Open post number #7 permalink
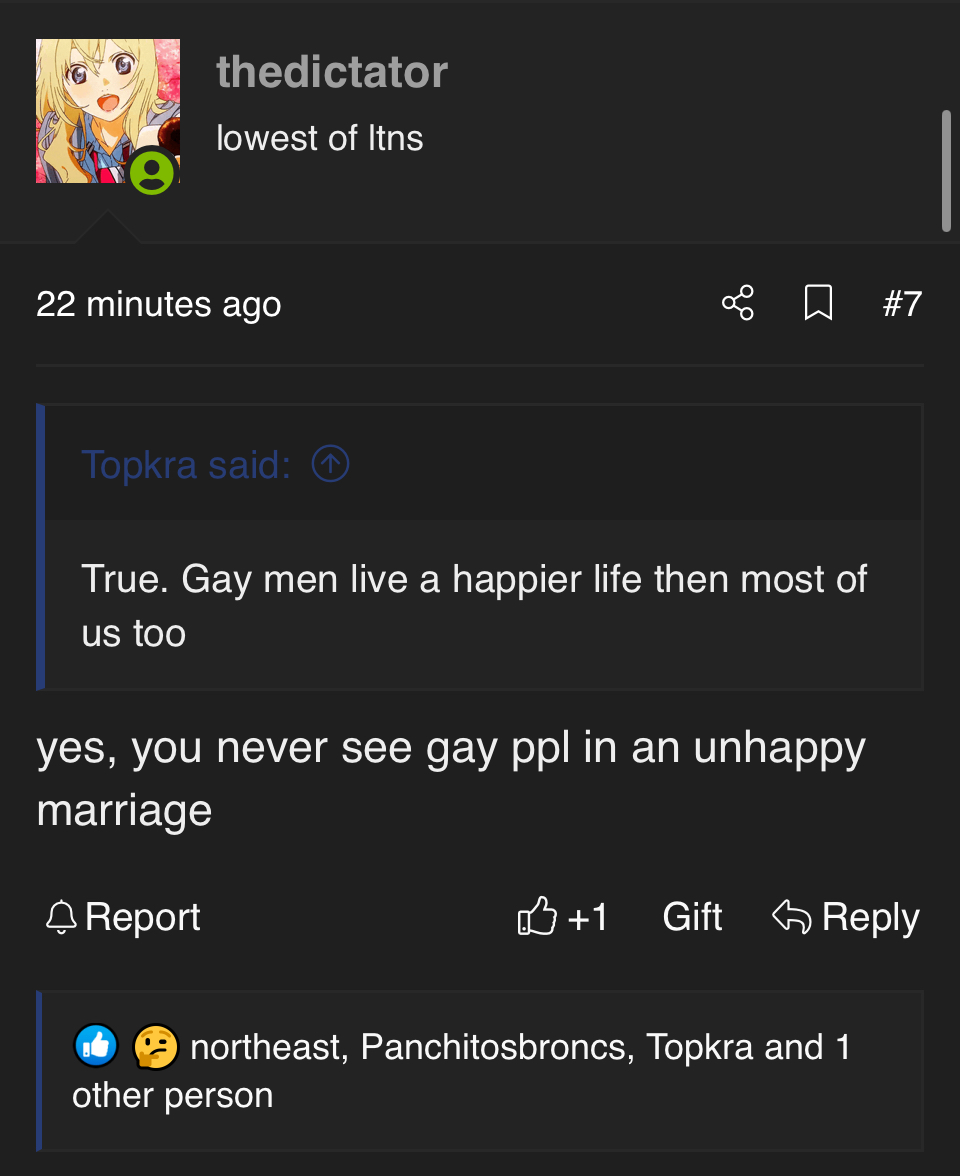The image size is (960, 1176). point(902,303)
